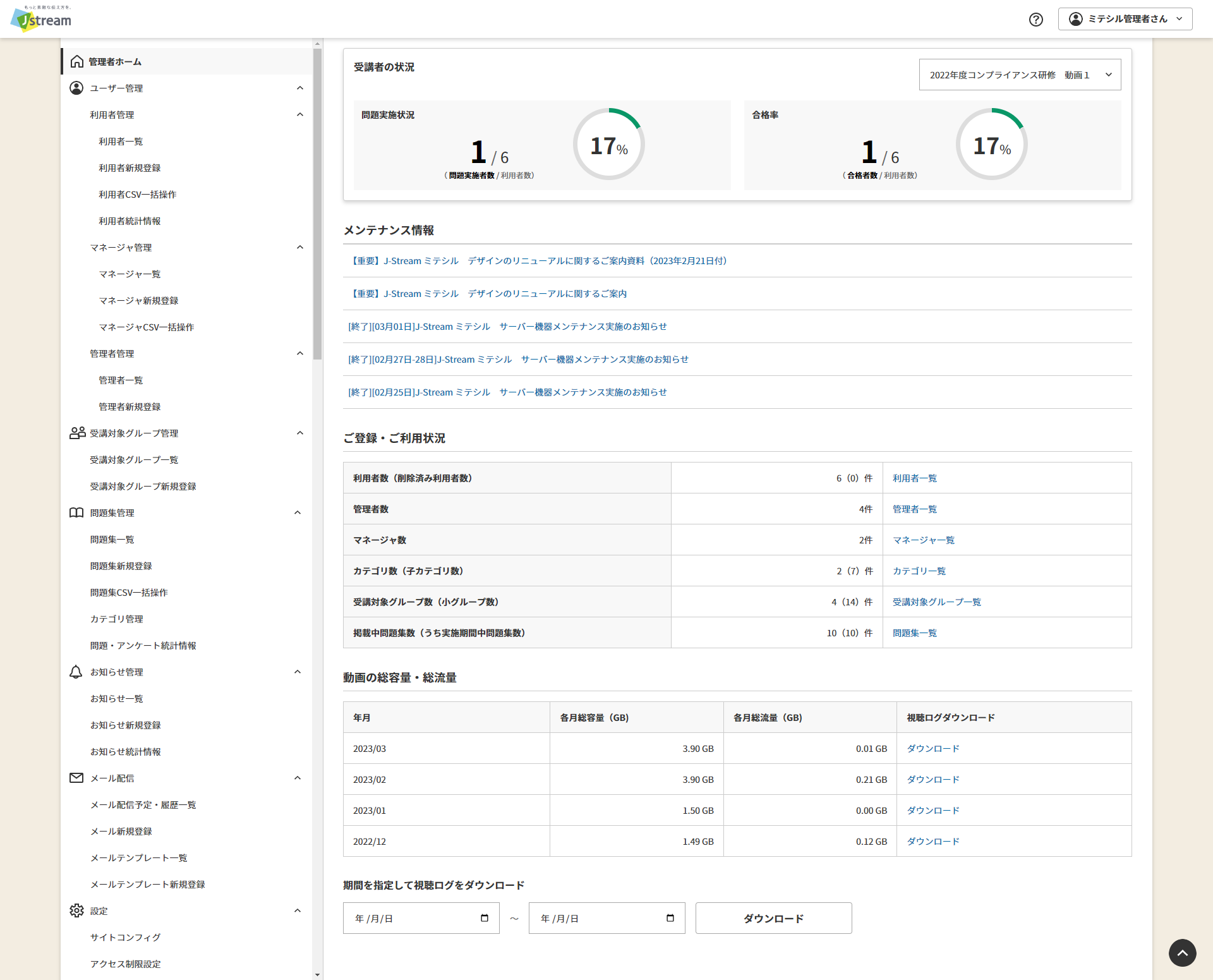Click the end date input field
This screenshot has width=1213, height=980.
(594, 918)
